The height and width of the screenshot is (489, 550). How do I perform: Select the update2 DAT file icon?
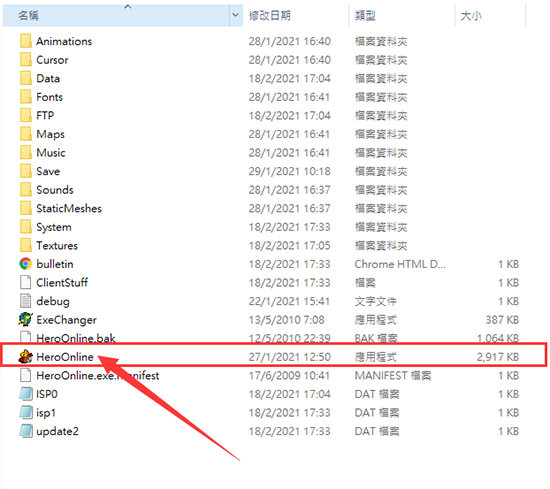pos(26,431)
